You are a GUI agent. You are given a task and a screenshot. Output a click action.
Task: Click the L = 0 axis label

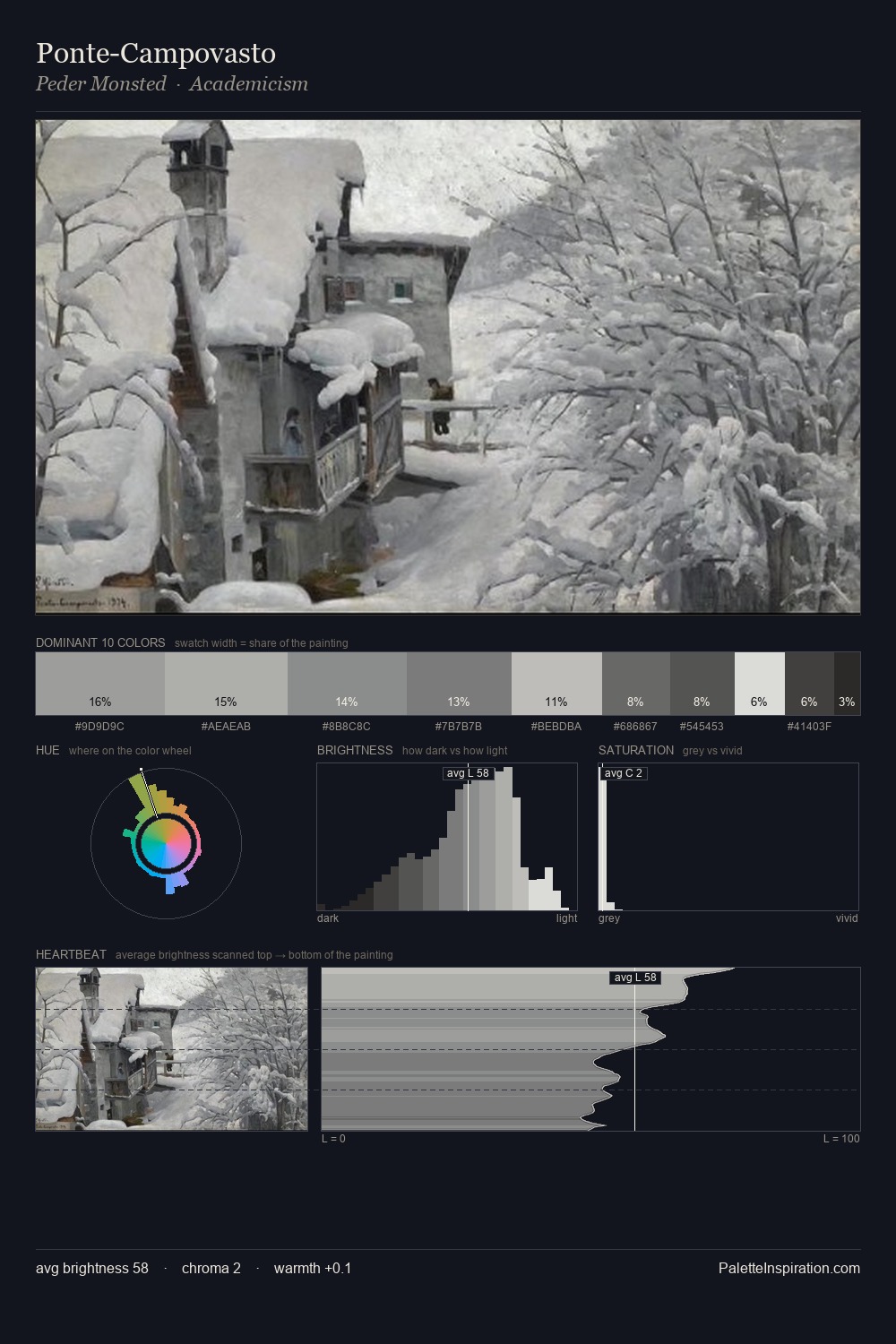click(x=333, y=1139)
